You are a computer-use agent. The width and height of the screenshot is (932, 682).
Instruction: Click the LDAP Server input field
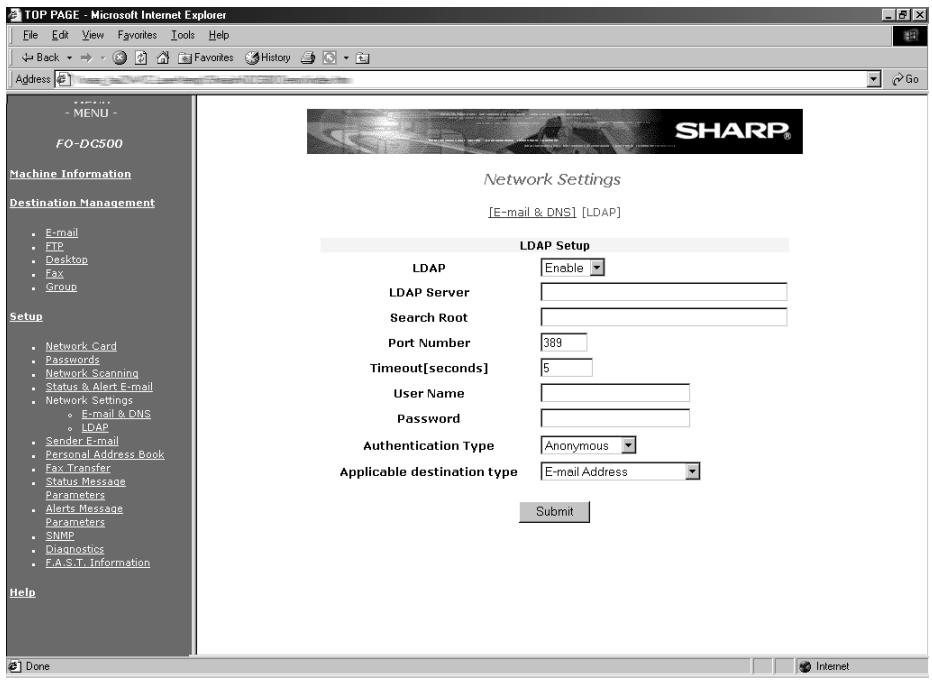664,292
